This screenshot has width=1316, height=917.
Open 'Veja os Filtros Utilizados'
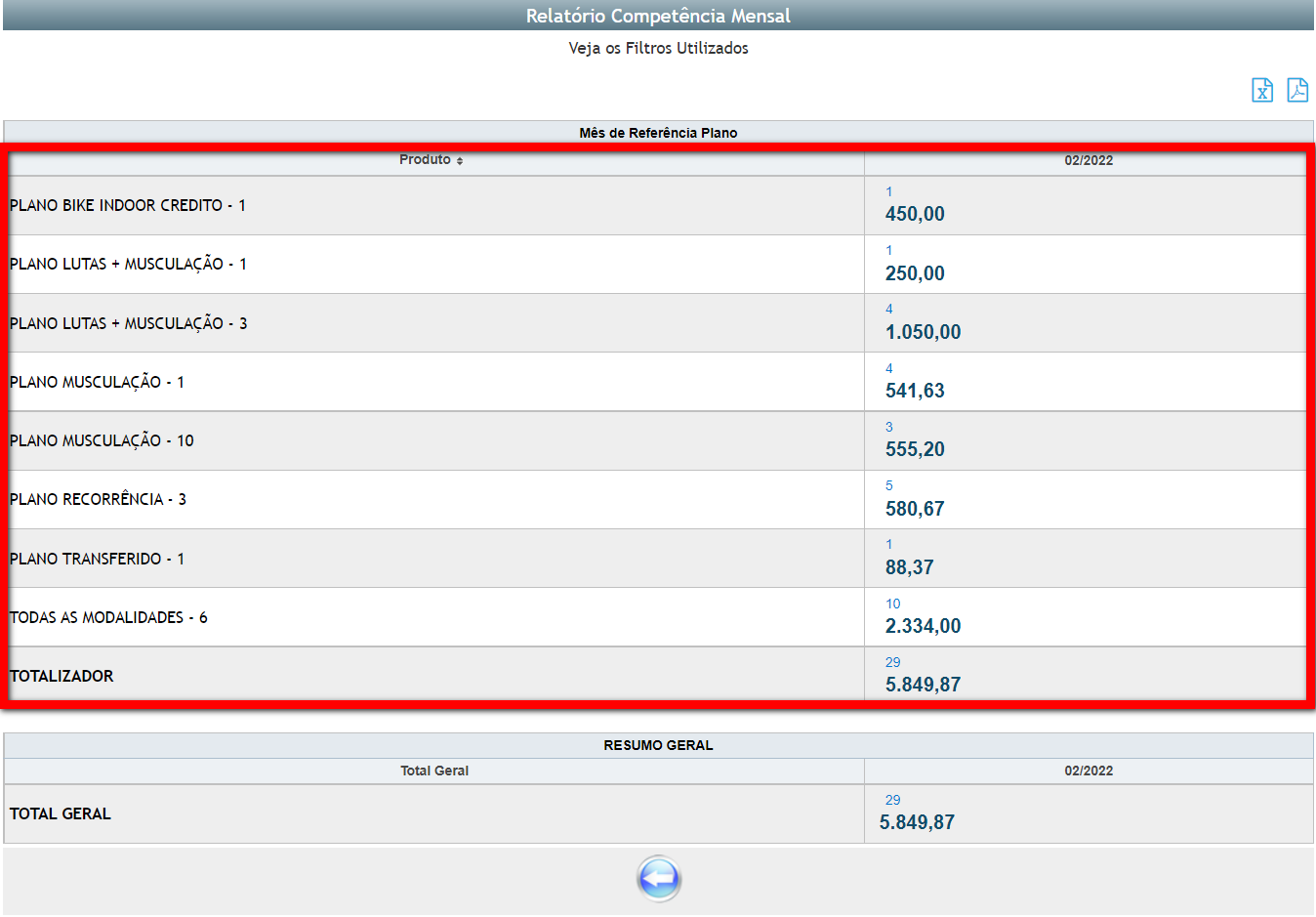tap(658, 48)
